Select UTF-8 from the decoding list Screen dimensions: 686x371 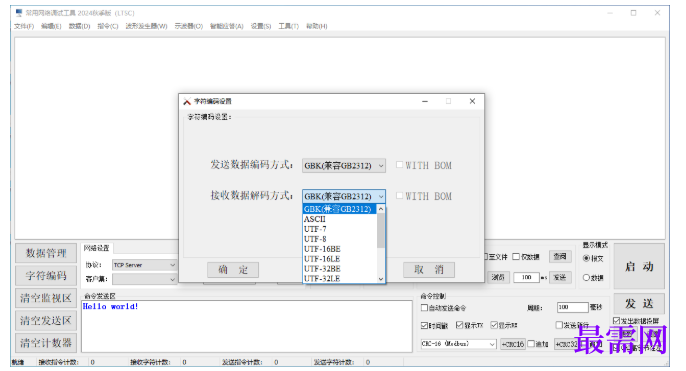point(340,239)
